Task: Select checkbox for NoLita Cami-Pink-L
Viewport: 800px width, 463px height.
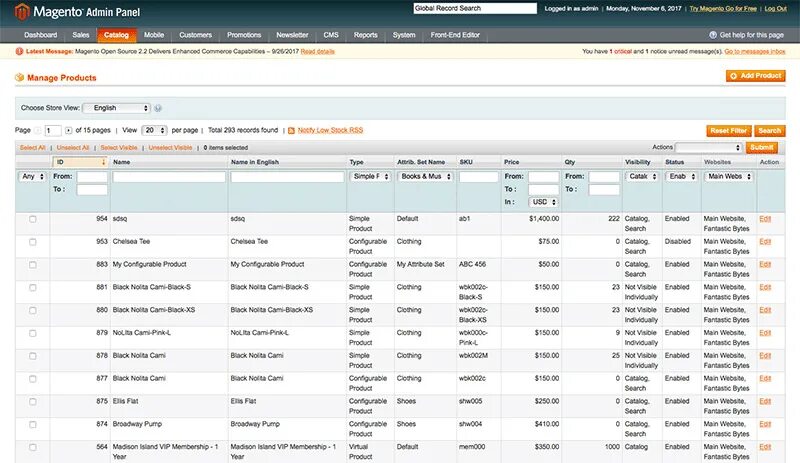Action: [33, 333]
